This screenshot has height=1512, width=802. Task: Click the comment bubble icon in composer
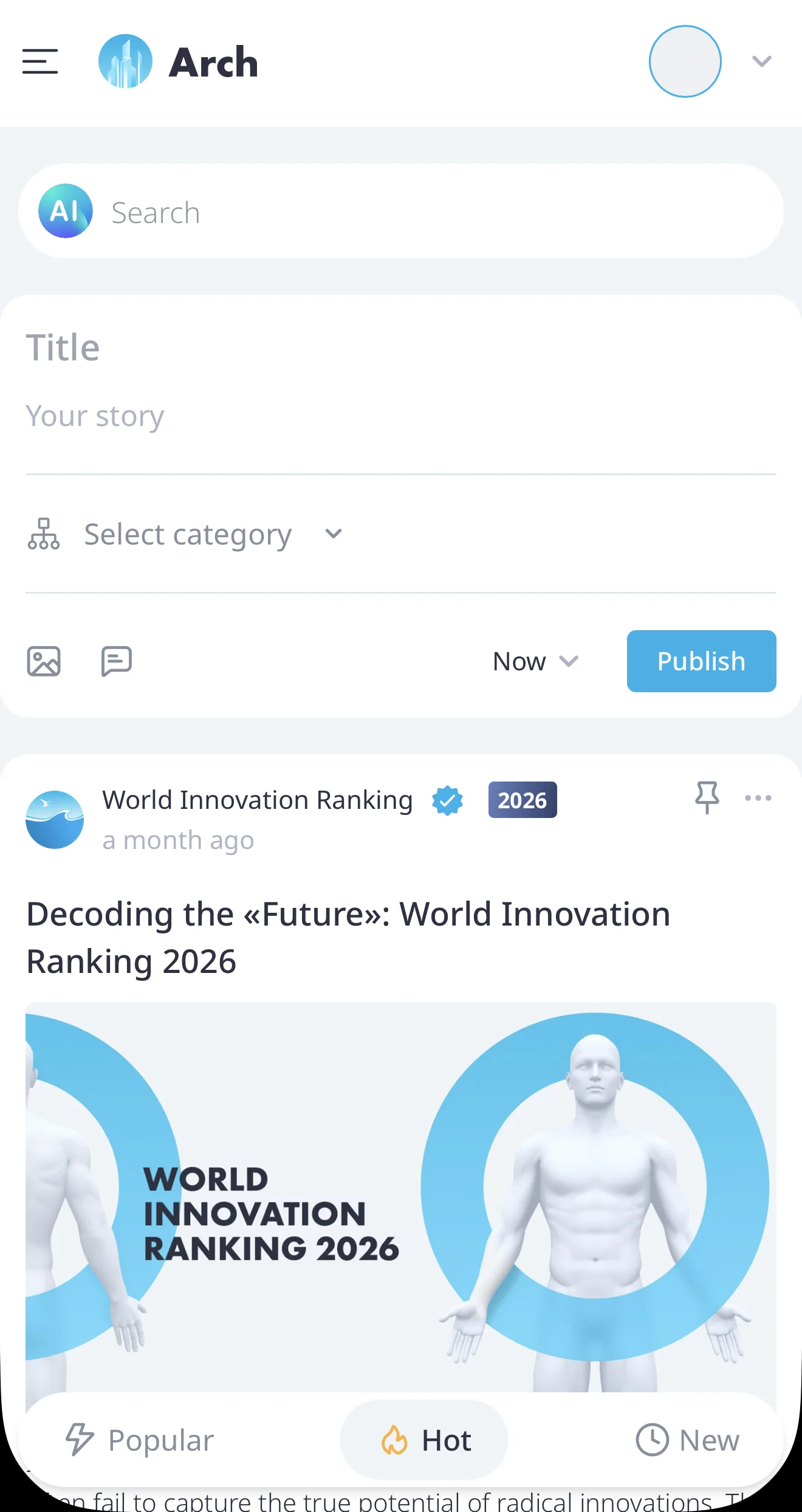(116, 661)
